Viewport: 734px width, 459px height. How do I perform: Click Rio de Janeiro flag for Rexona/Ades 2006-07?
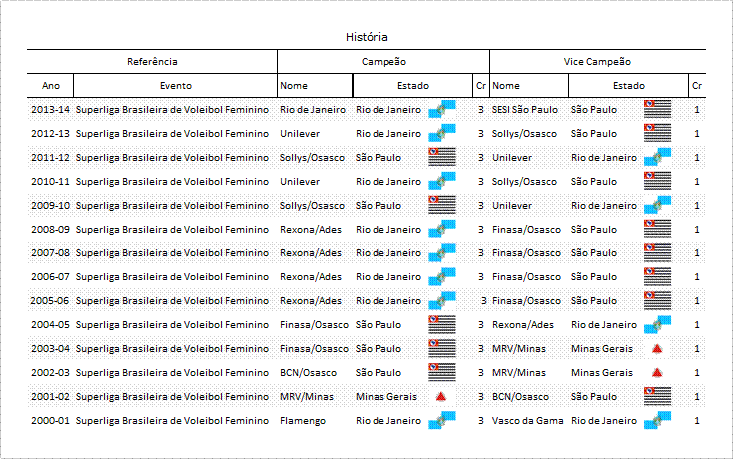click(442, 277)
